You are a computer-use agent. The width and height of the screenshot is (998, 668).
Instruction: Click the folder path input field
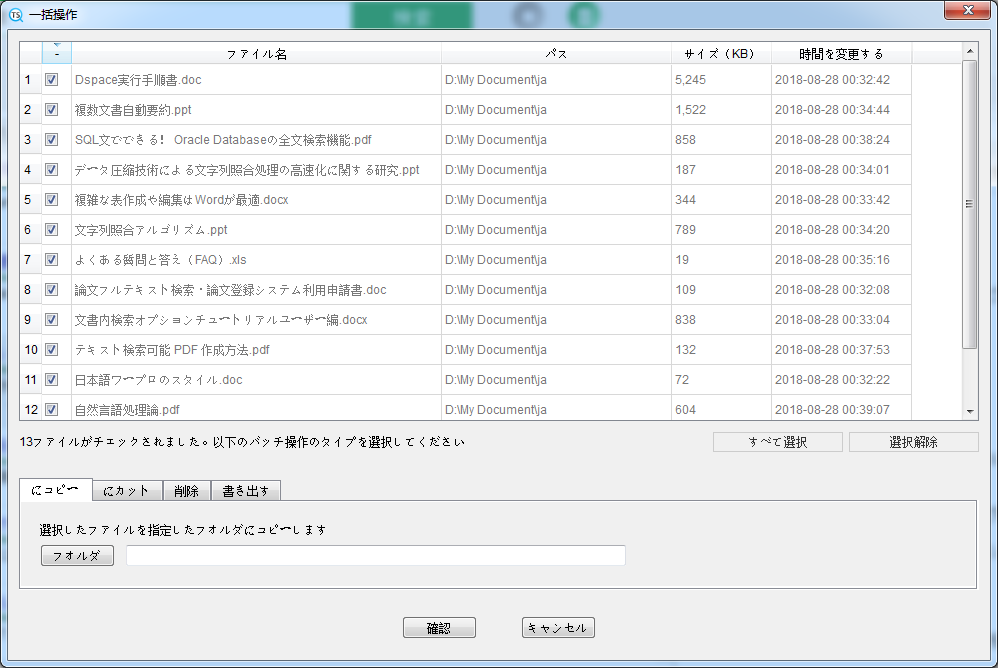(375, 556)
